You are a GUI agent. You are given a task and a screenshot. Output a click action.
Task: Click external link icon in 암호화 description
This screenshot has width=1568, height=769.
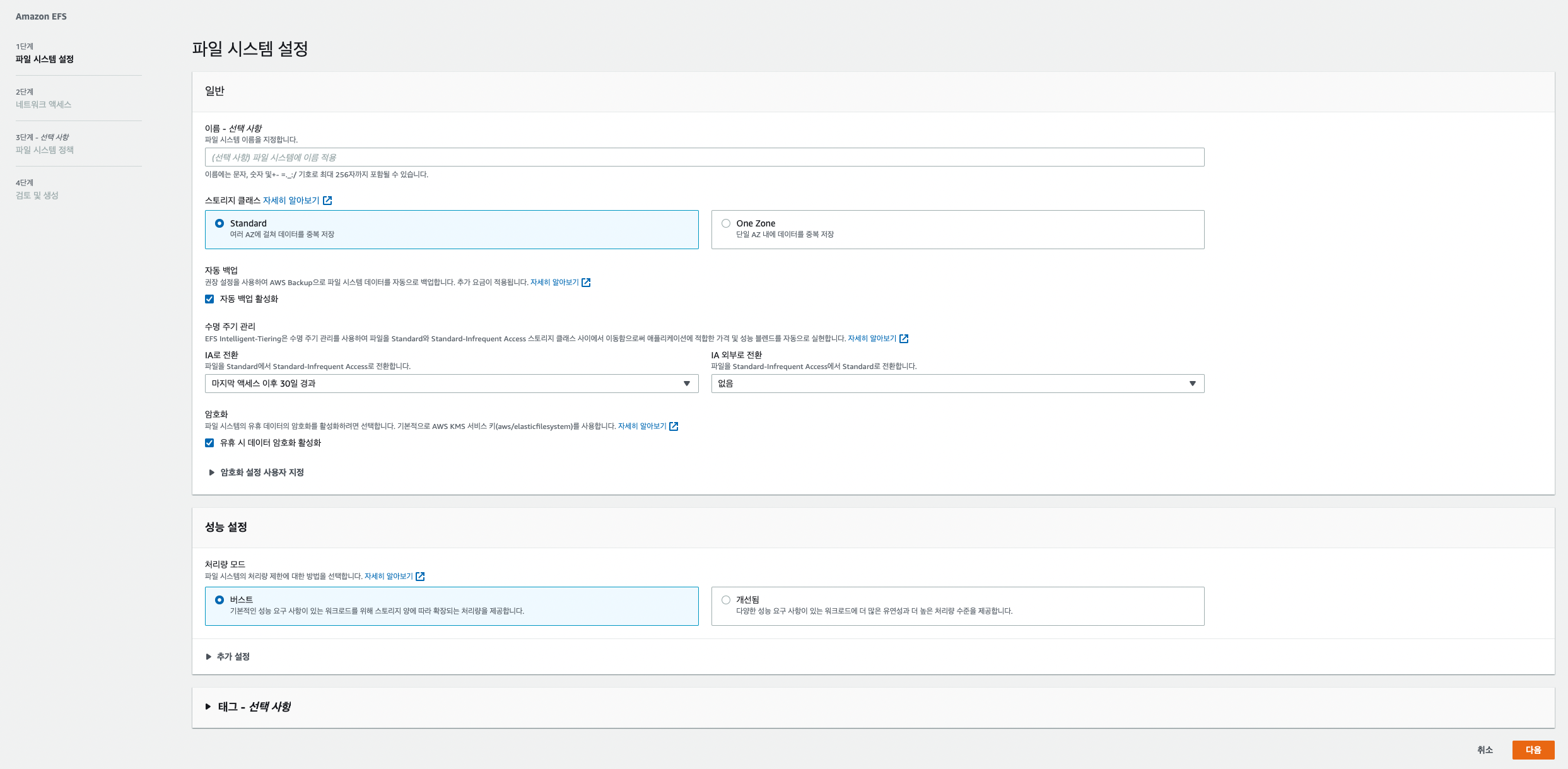click(674, 426)
